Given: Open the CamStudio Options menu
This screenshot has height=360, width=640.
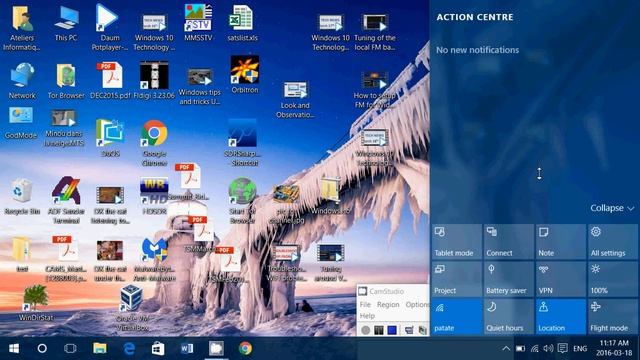Looking at the screenshot, I should 417,304.
